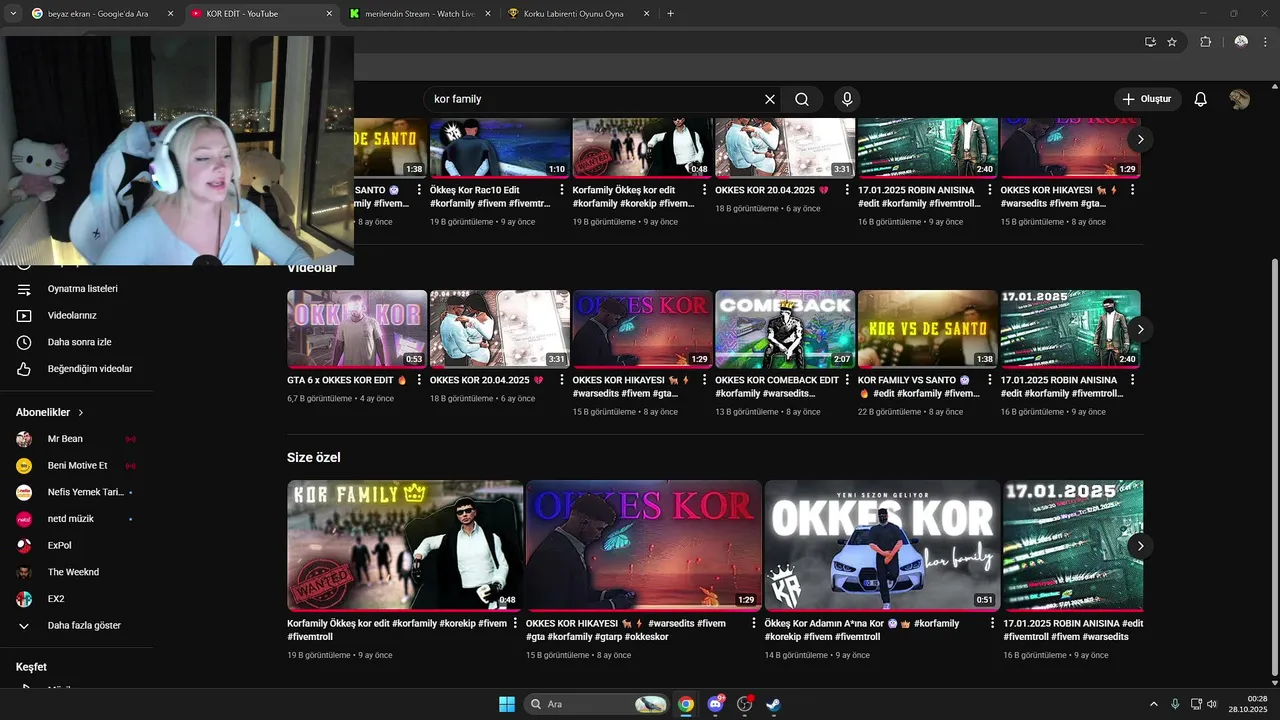Click the magnifier search button
1280x720 pixels.
[x=802, y=99]
